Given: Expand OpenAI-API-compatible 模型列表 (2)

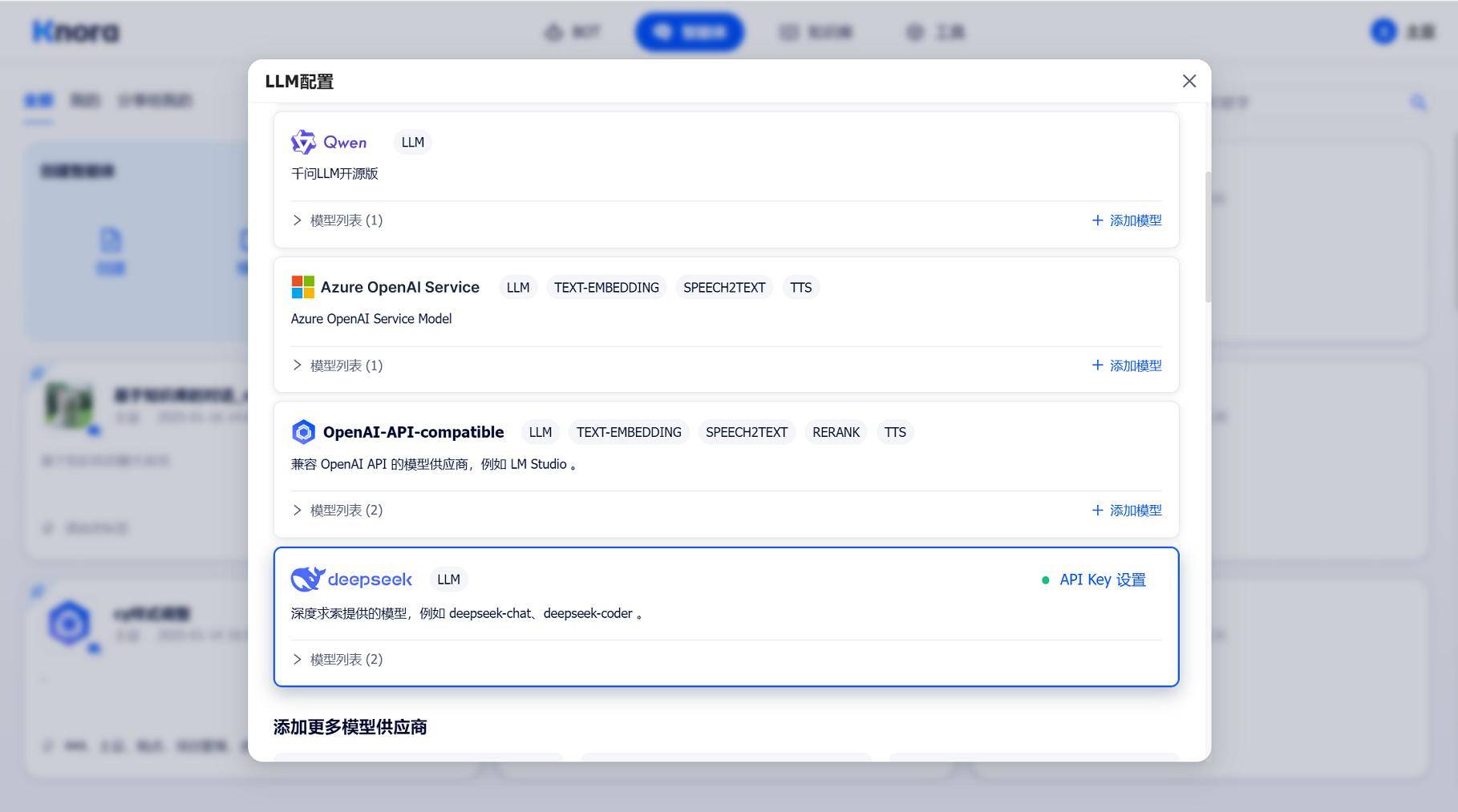Looking at the screenshot, I should pyautogui.click(x=338, y=511).
